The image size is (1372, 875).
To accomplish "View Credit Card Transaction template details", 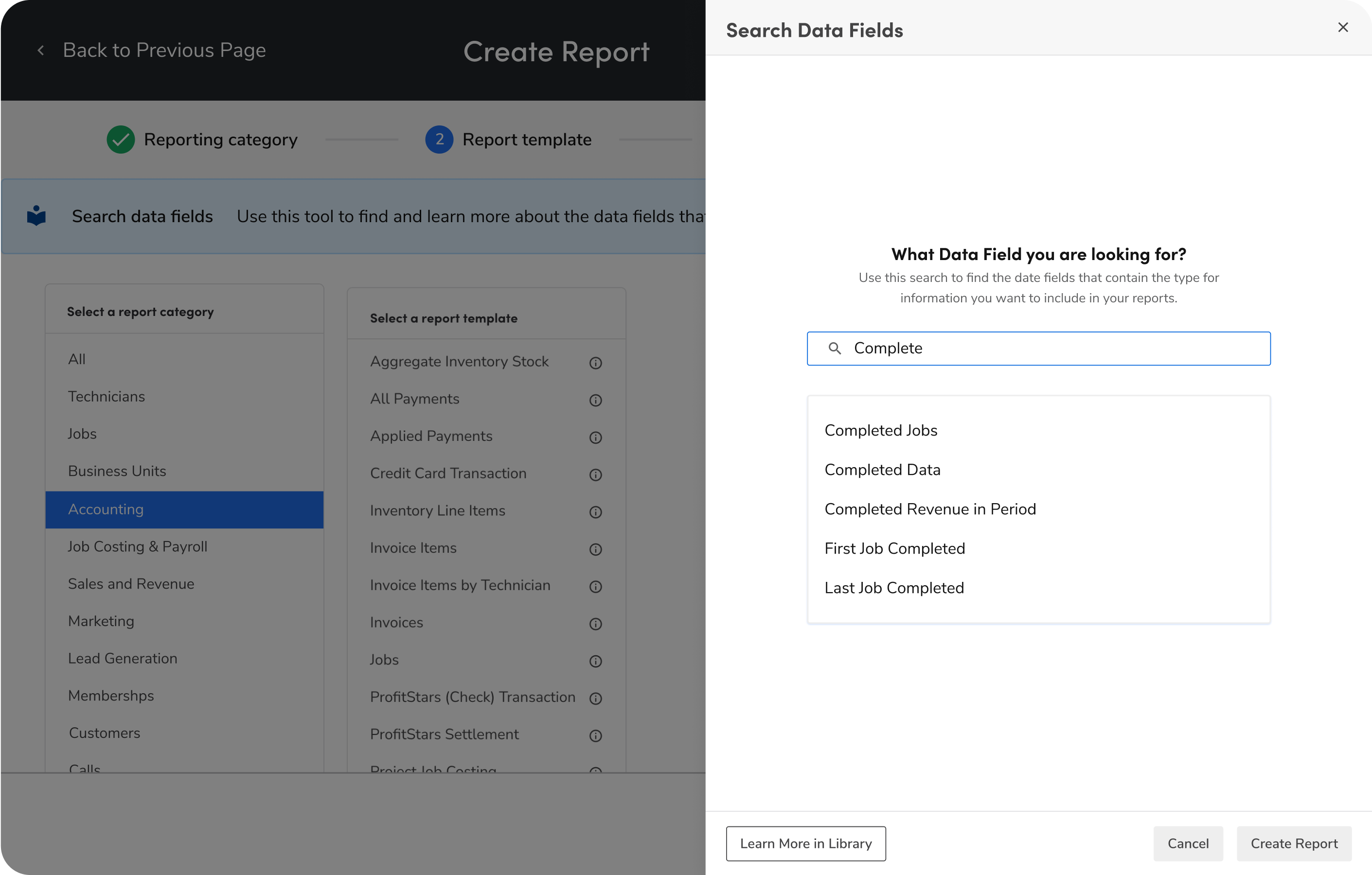I will click(595, 474).
